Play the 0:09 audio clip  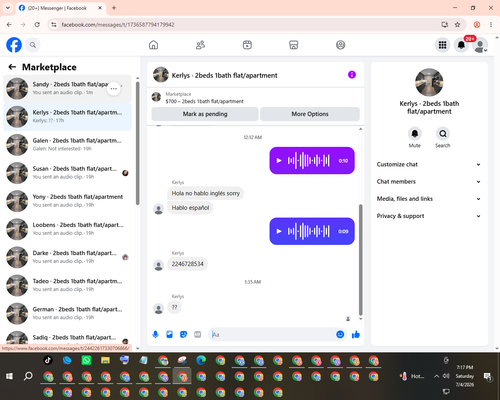click(x=279, y=231)
